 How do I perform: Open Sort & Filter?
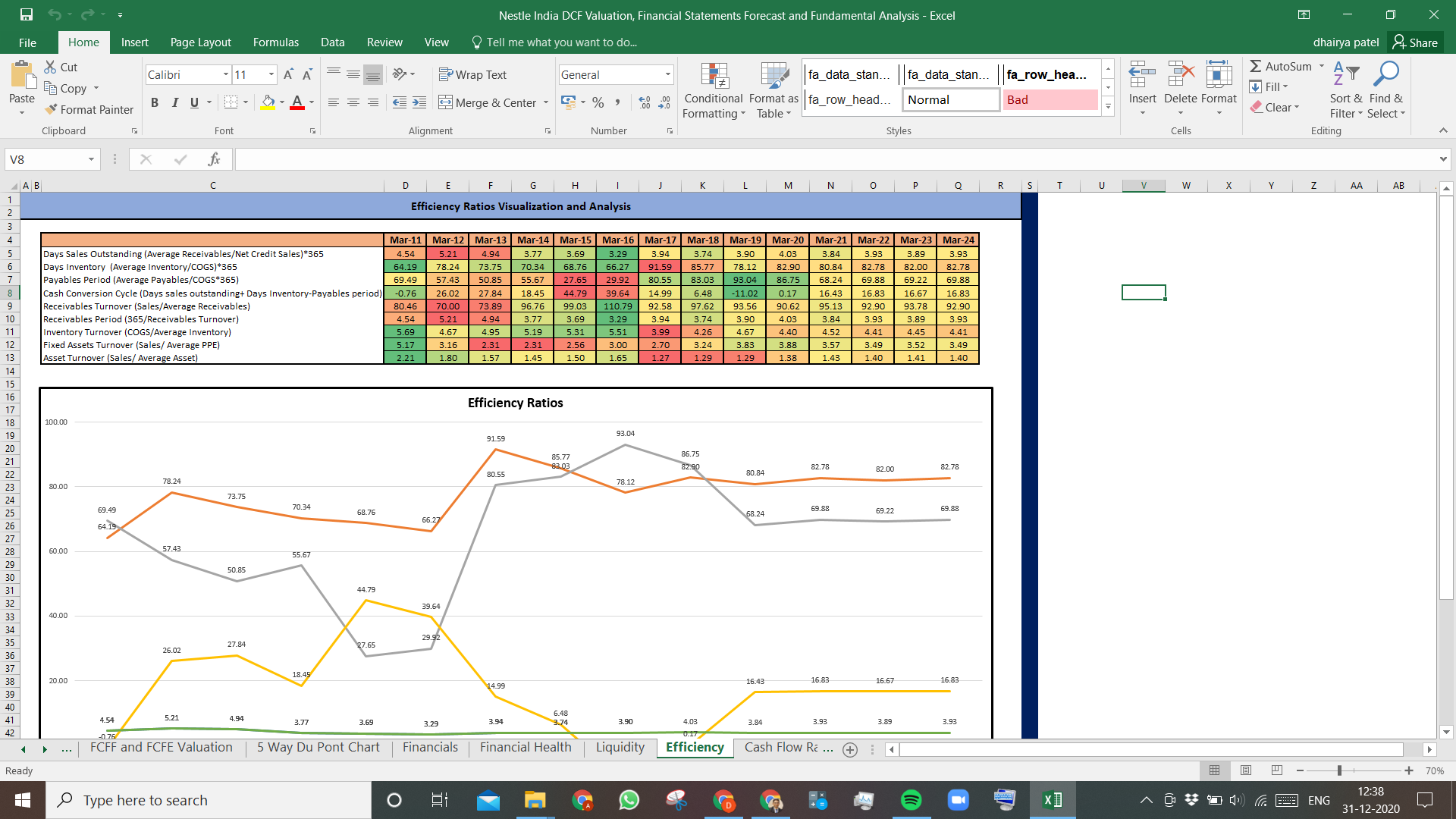coord(1346,89)
